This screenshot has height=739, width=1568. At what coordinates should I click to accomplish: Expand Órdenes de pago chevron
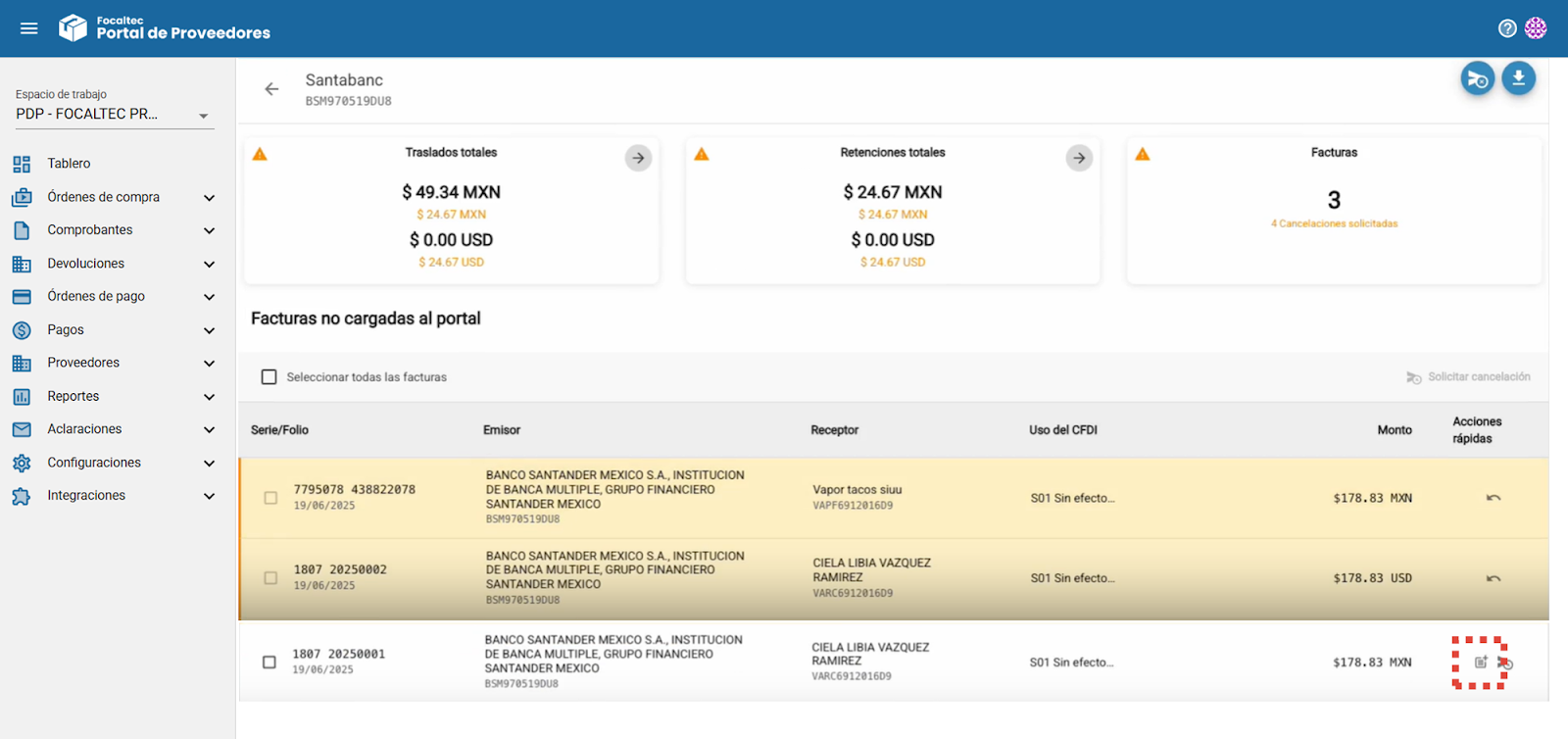tap(209, 297)
